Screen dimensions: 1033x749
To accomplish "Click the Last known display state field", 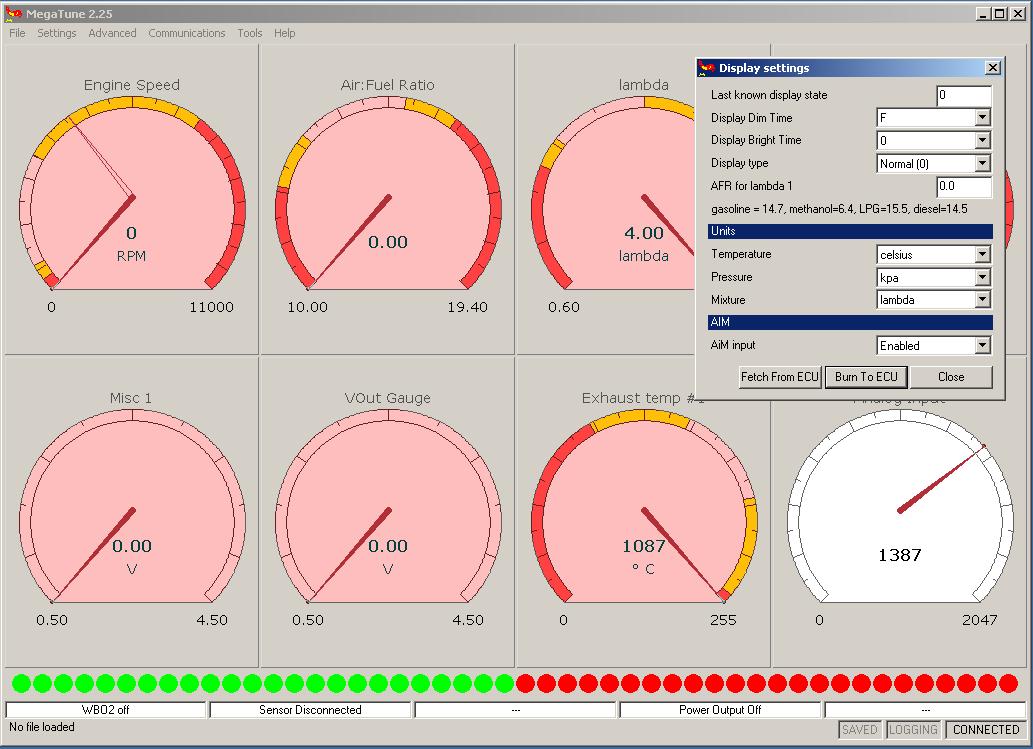I will point(964,96).
